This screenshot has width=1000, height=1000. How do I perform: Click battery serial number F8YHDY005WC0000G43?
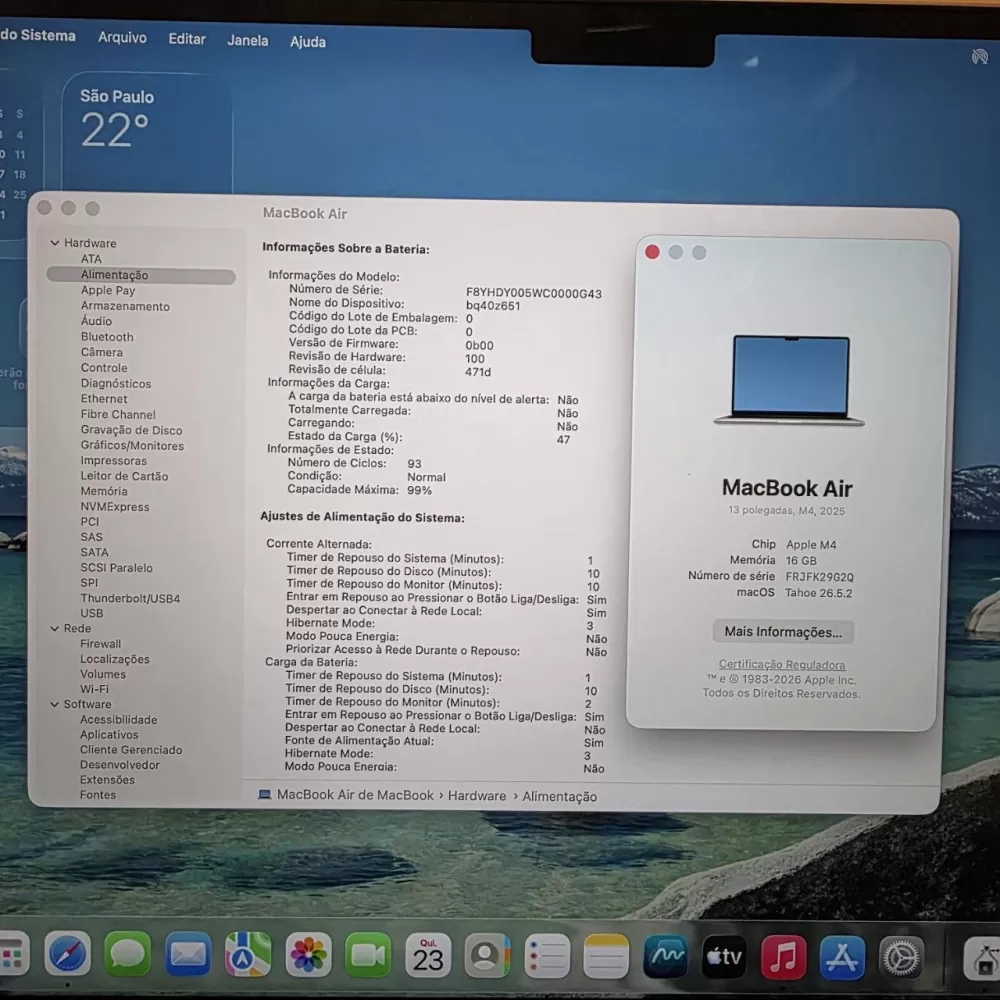(534, 293)
